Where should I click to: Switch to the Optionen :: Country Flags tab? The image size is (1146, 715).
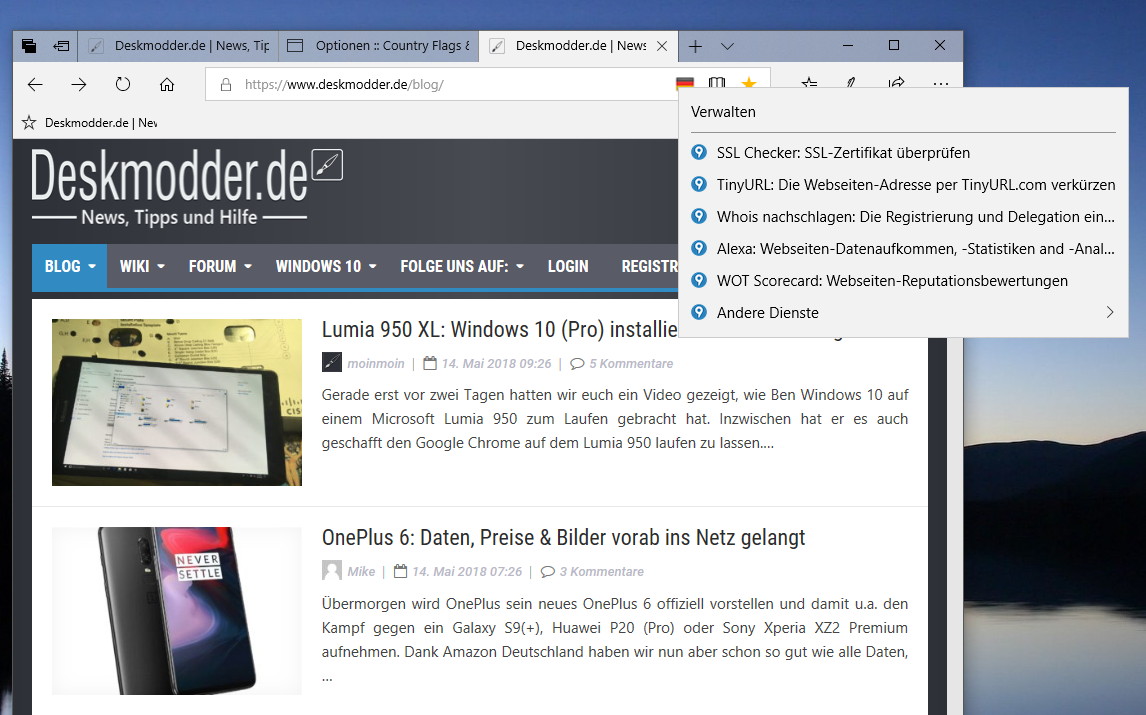tap(379, 46)
